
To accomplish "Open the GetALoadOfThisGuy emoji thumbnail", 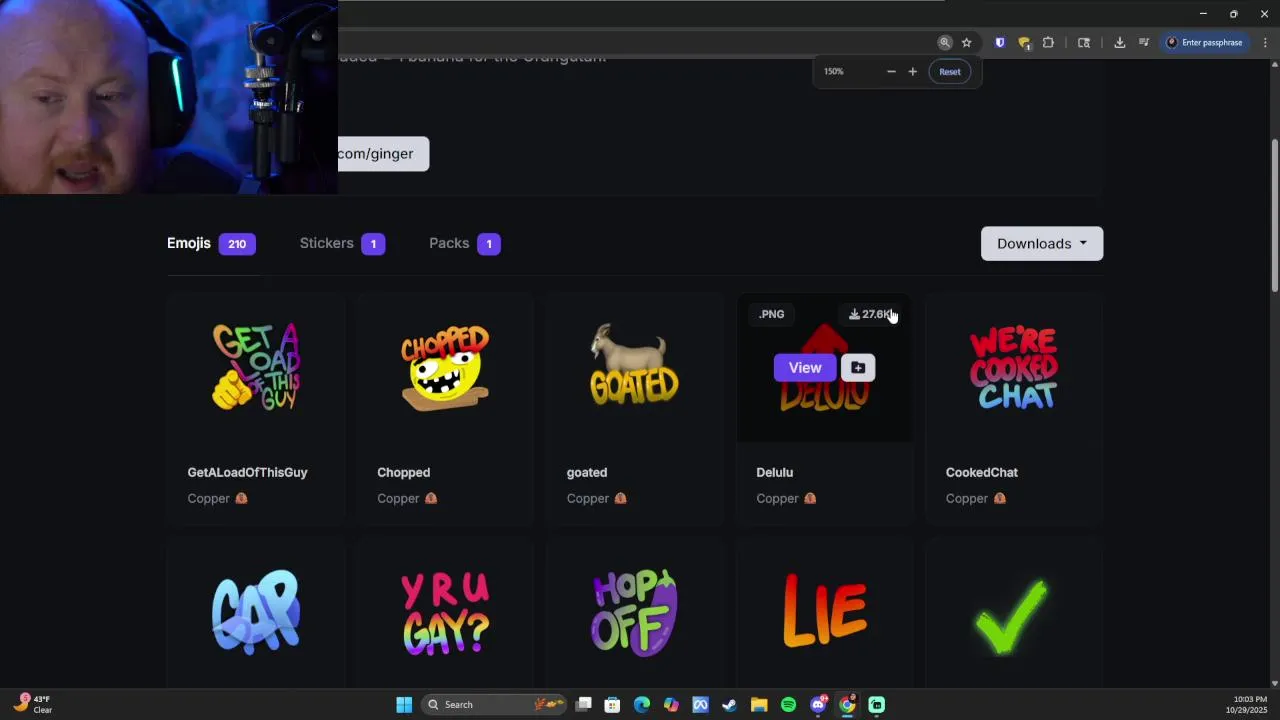I will coord(256,367).
